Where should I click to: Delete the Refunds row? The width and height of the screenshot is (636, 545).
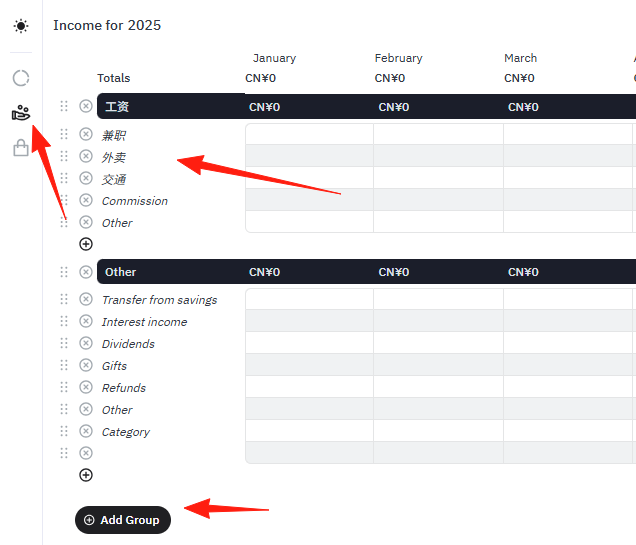click(x=86, y=387)
